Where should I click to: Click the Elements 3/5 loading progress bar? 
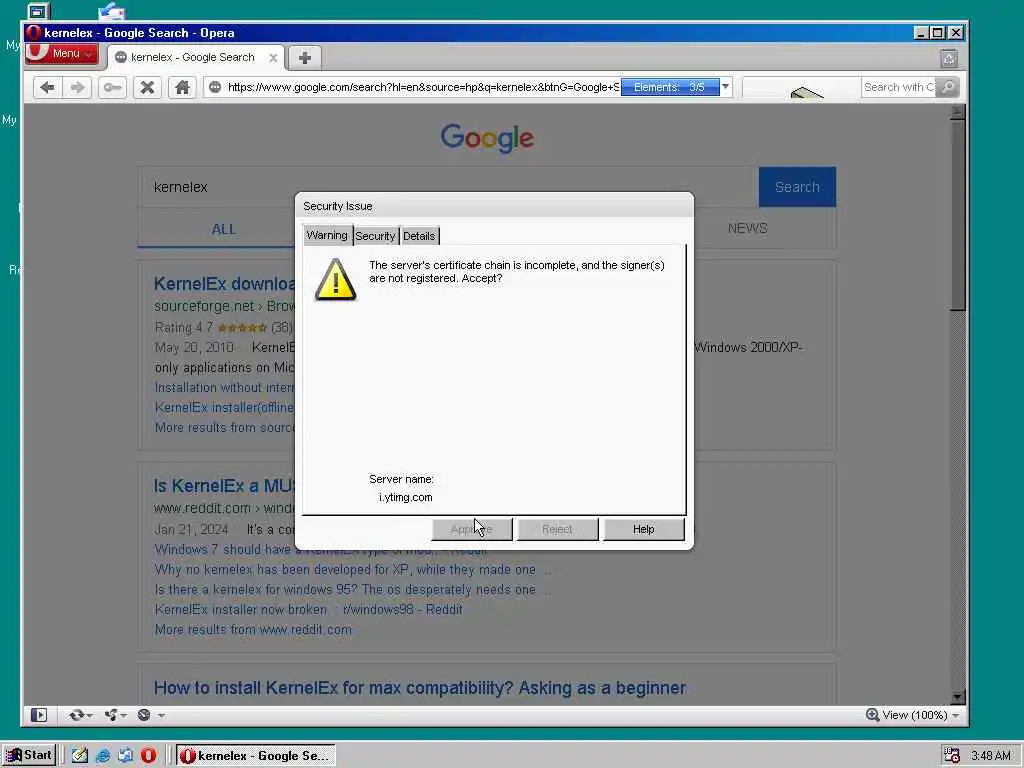pos(670,87)
